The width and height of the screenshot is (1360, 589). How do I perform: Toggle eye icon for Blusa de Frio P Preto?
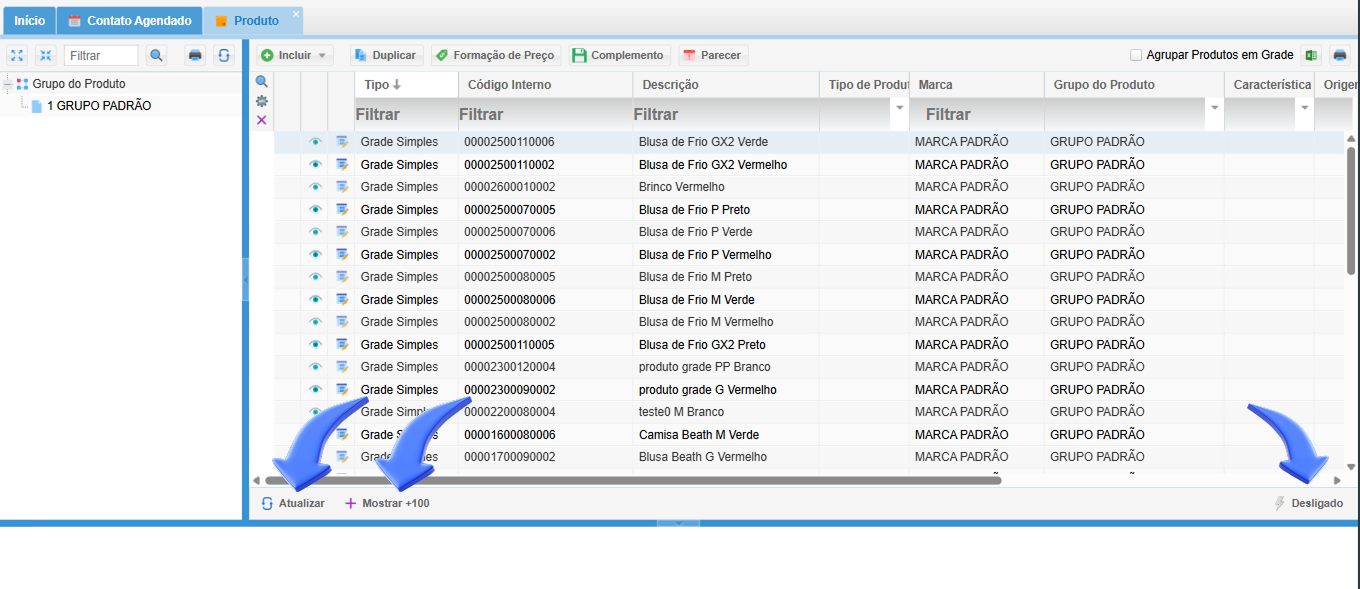pyautogui.click(x=315, y=210)
